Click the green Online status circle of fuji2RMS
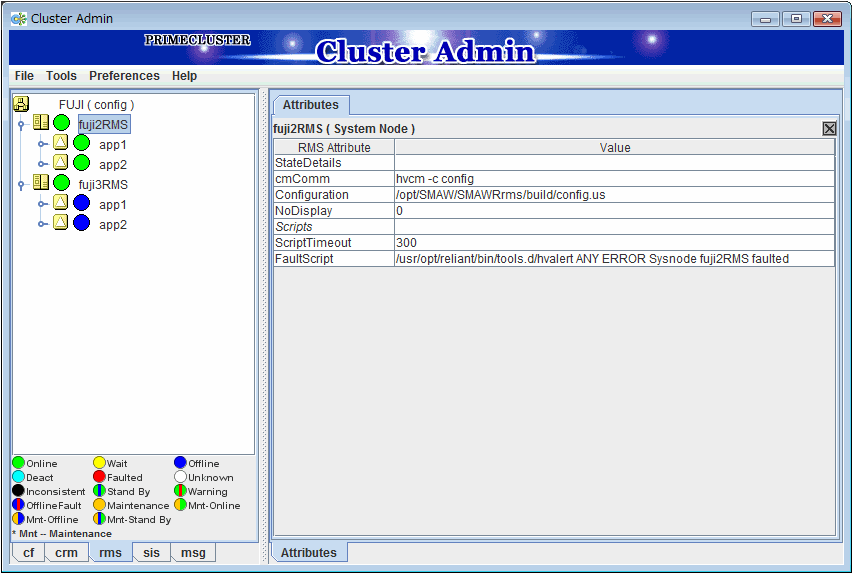Image resolution: width=853 pixels, height=574 pixels. point(61,123)
